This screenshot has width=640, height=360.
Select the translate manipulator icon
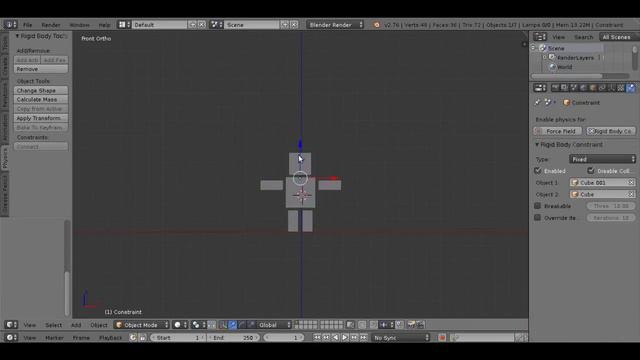pyautogui.click(x=233, y=325)
